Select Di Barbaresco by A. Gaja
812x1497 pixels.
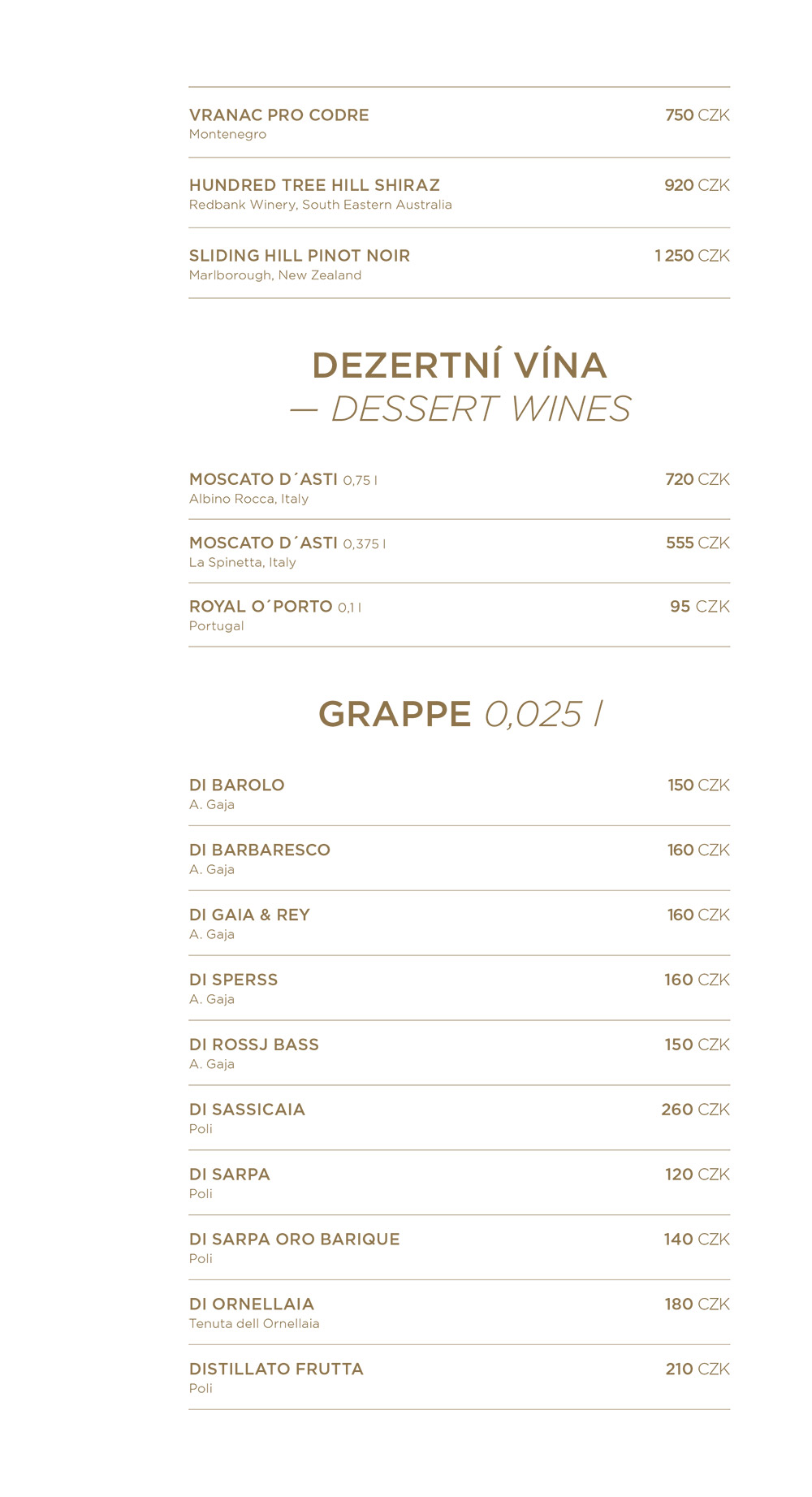pyautogui.click(x=460, y=859)
